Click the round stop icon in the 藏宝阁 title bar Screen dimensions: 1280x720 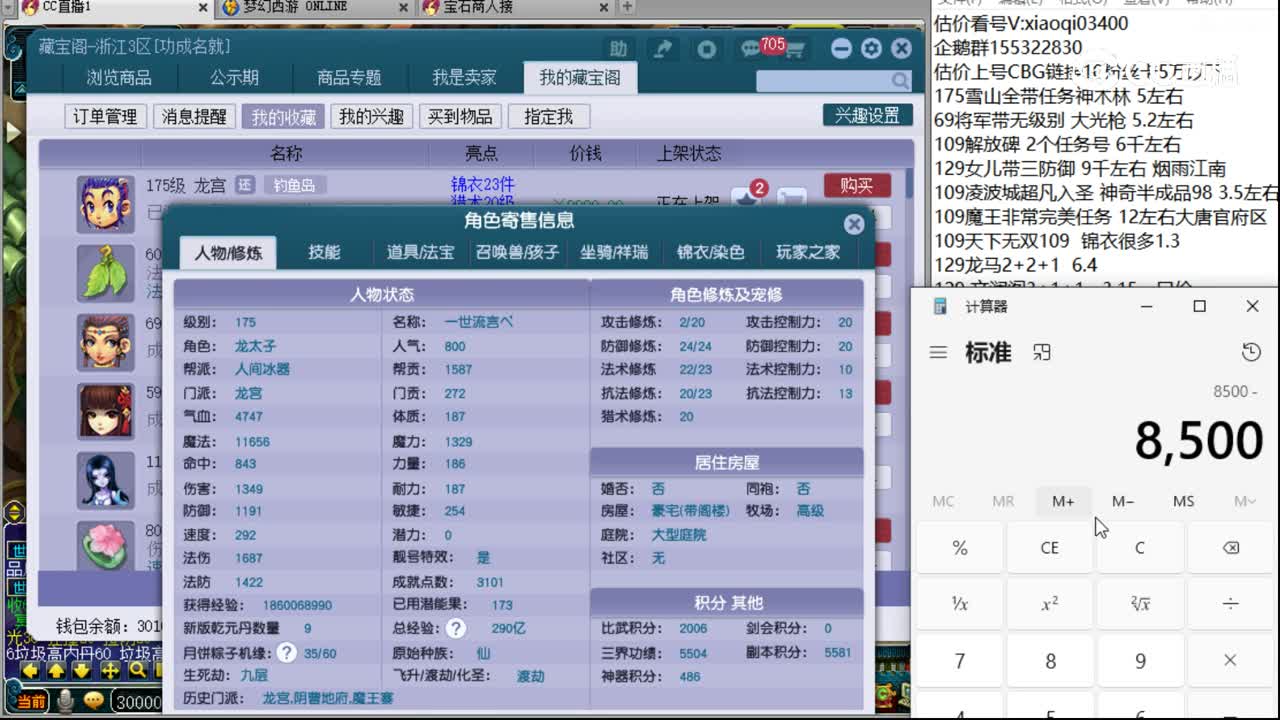(707, 48)
